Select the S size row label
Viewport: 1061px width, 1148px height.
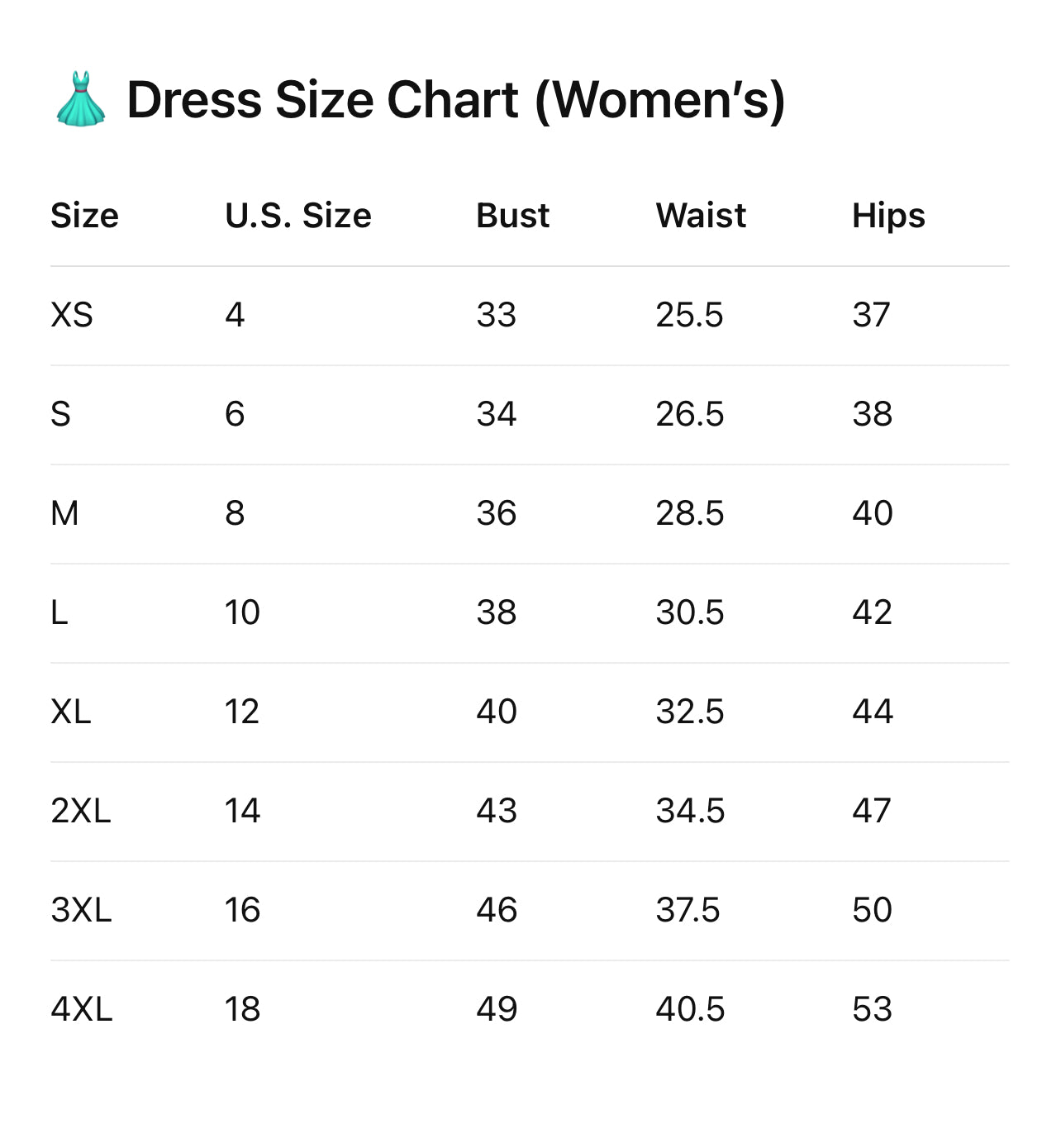coord(60,414)
